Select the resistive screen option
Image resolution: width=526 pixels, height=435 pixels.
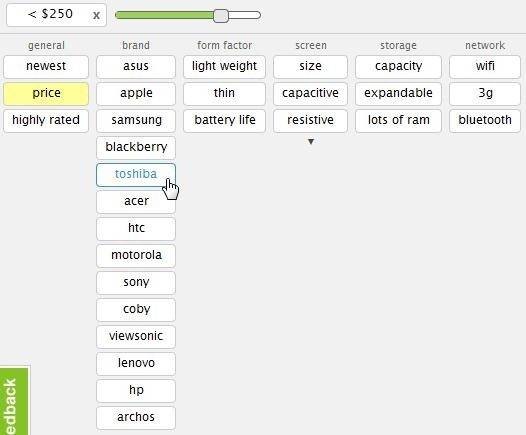click(x=310, y=120)
